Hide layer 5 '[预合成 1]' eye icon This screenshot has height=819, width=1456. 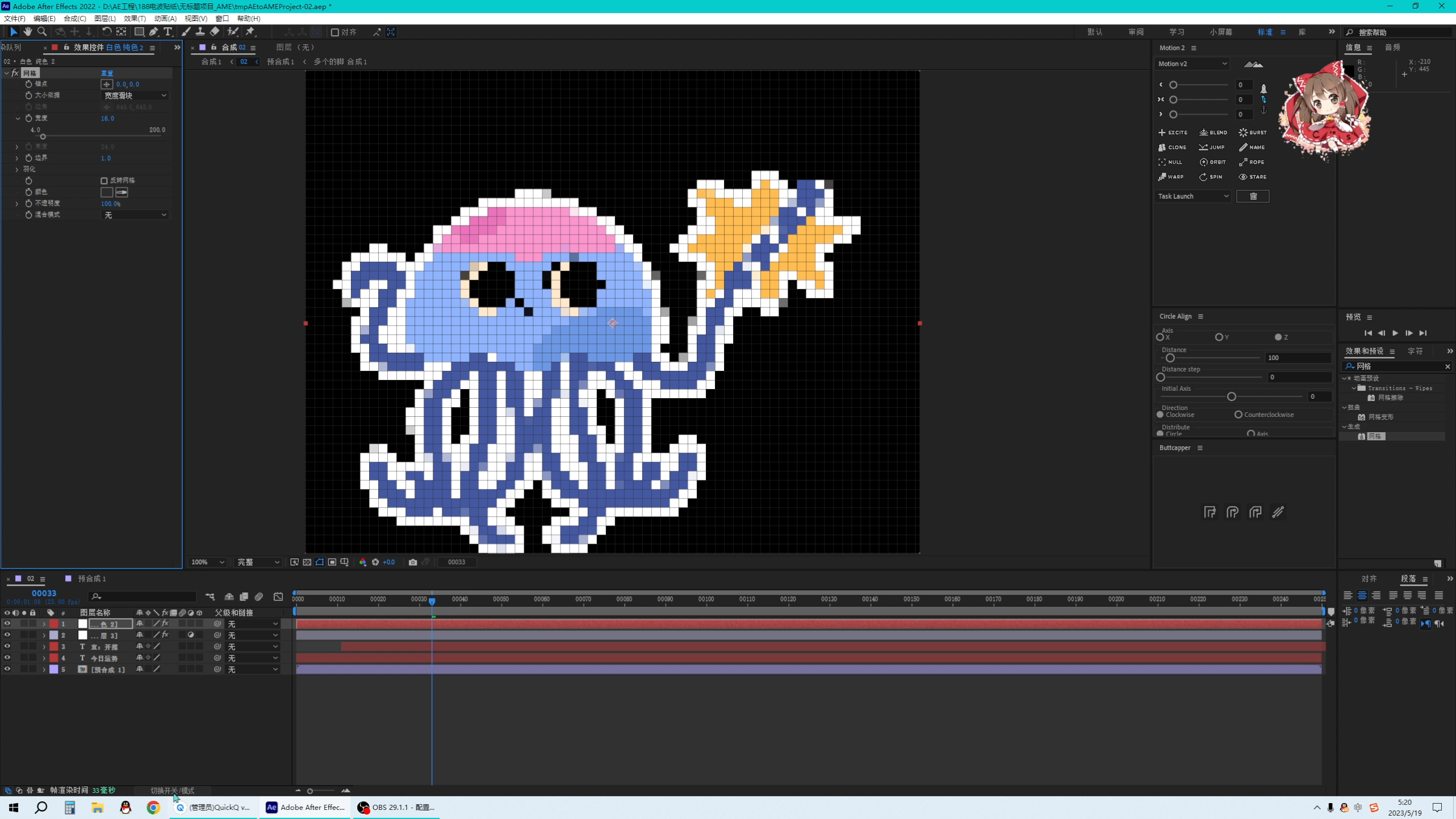click(x=7, y=669)
